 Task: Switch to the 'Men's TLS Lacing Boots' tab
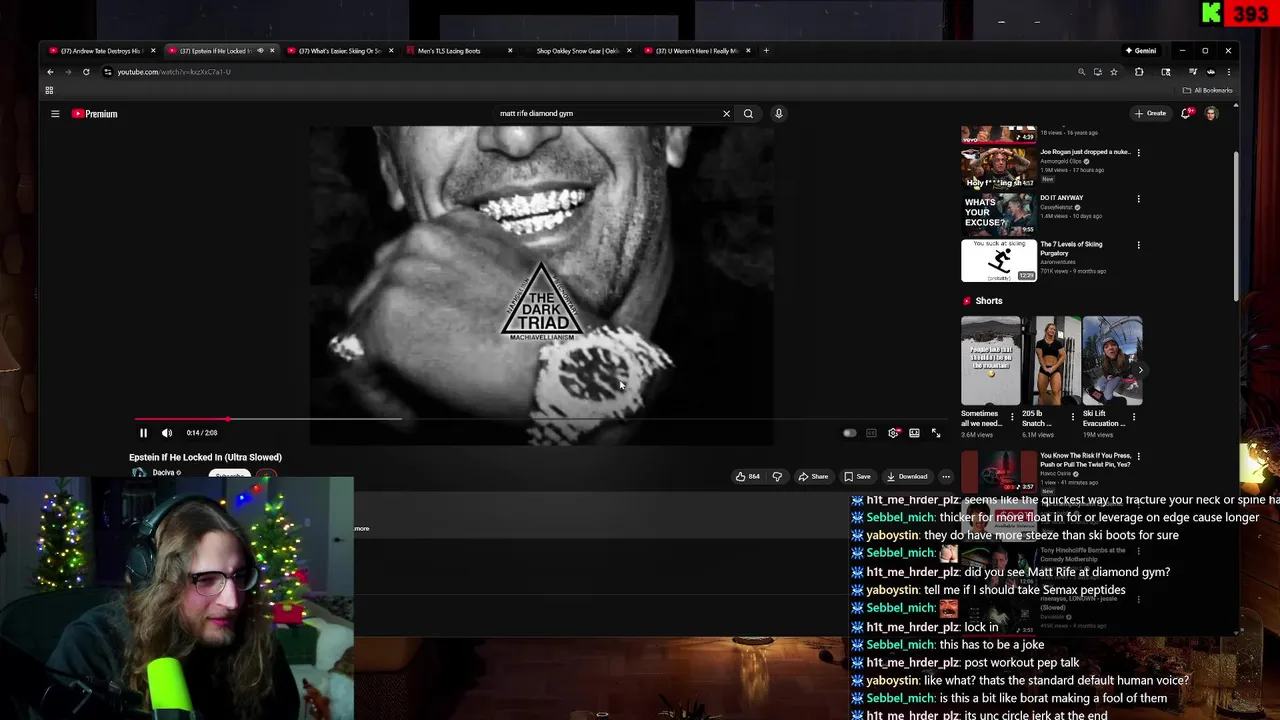pos(450,51)
